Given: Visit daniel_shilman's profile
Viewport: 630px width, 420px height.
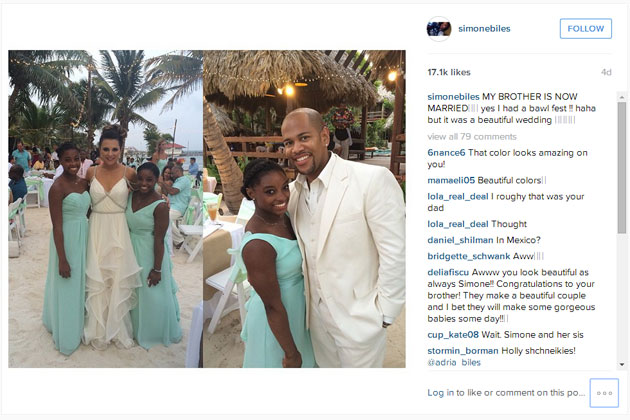Looking at the screenshot, I should point(460,240).
